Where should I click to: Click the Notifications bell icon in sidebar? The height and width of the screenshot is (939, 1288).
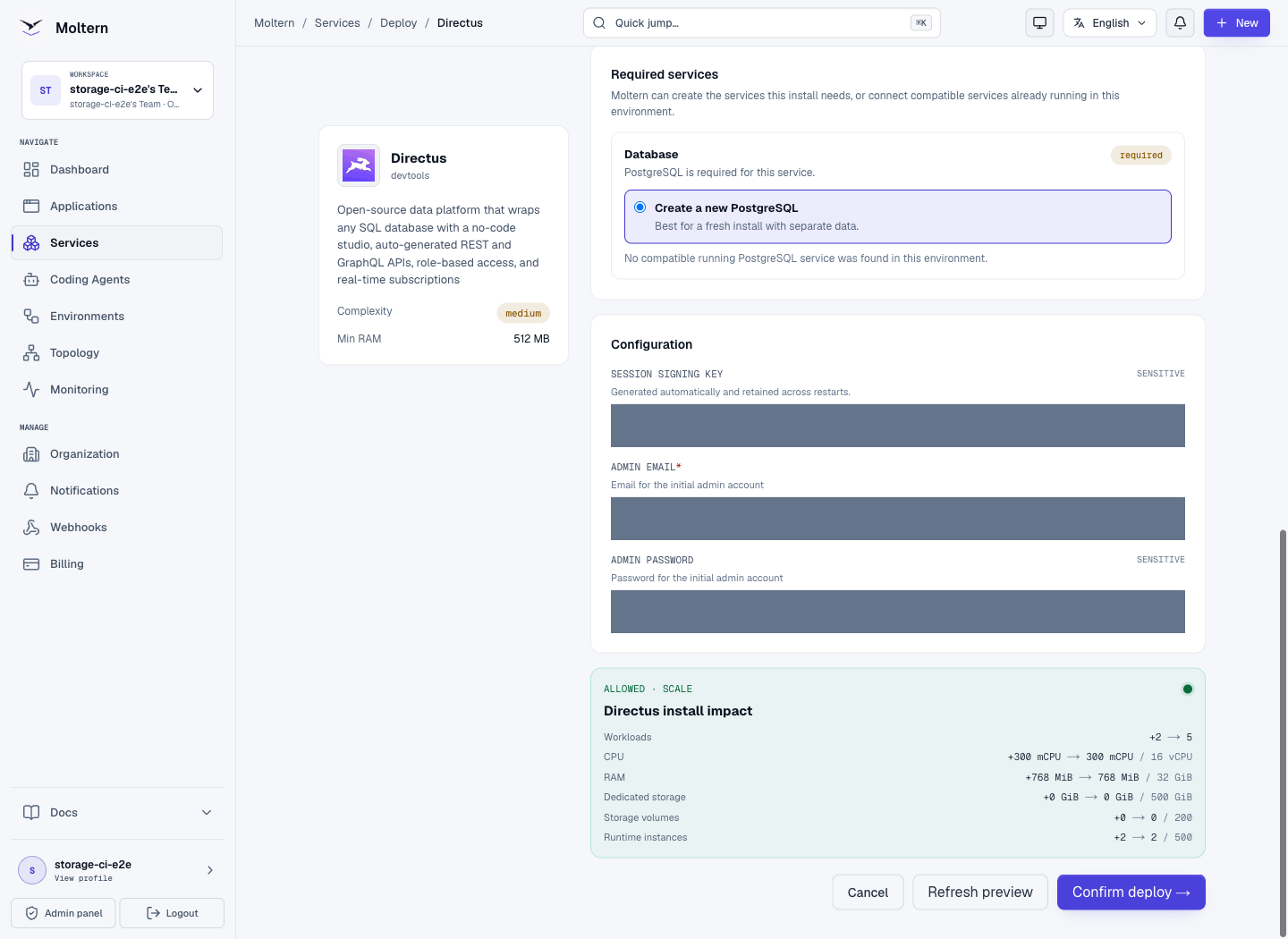click(x=31, y=491)
